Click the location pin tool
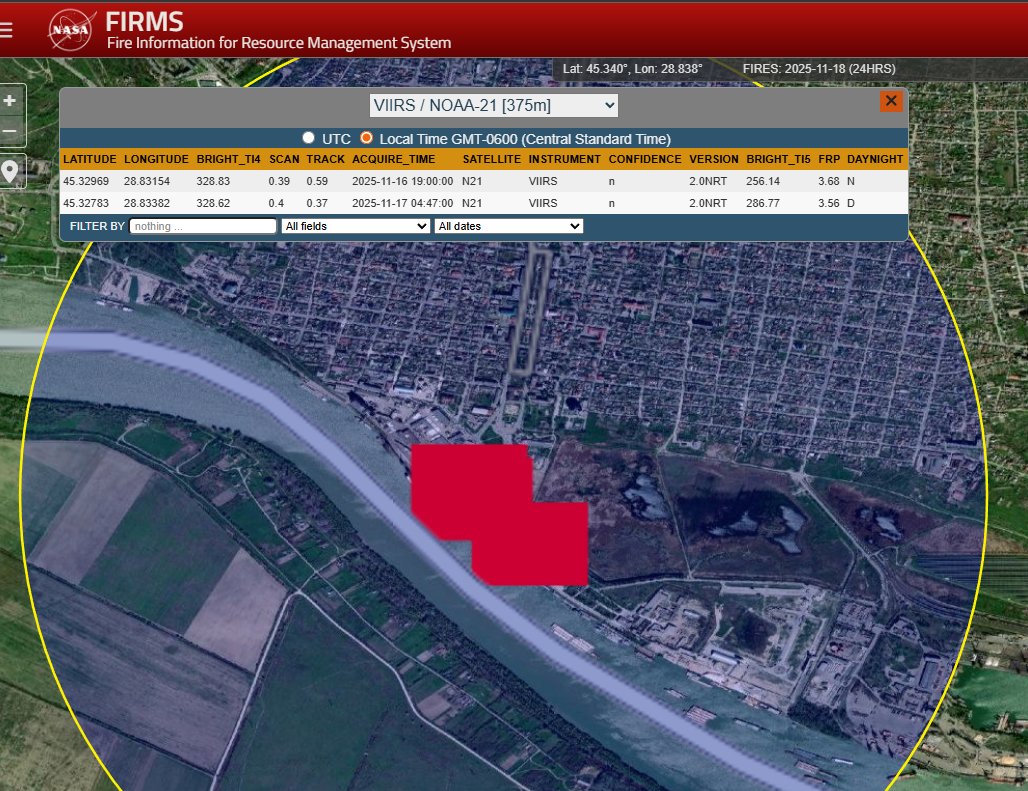The image size is (1028, 791). (10, 171)
